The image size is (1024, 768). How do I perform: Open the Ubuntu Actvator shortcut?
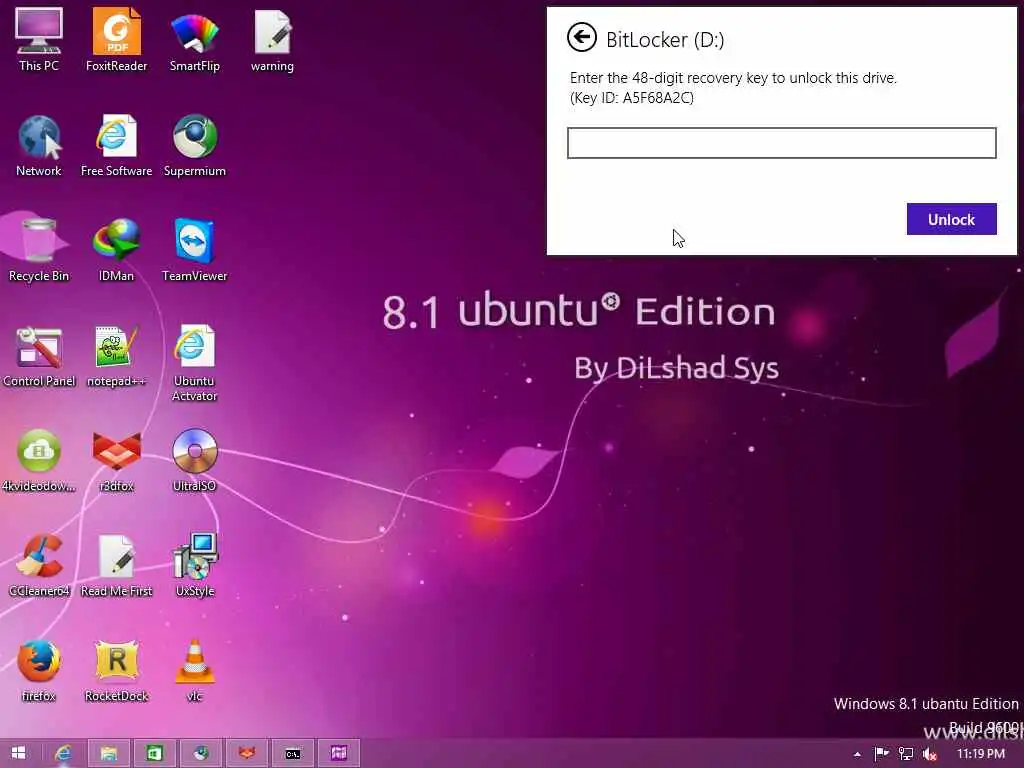tap(195, 363)
